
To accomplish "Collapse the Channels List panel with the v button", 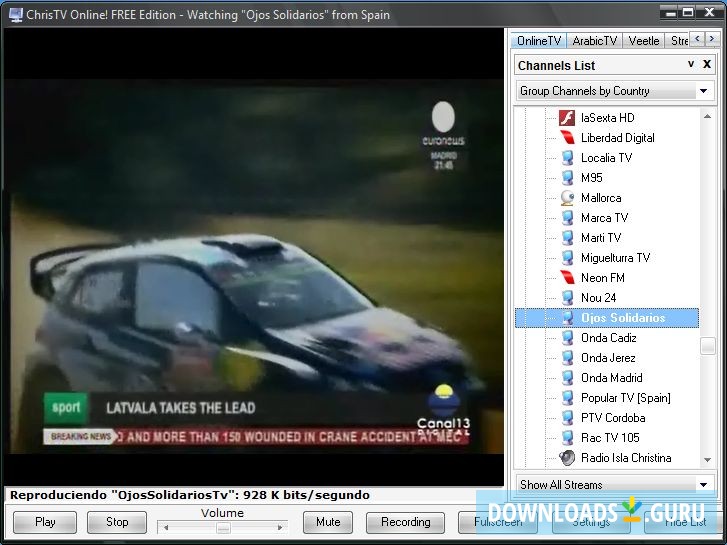I will [x=690, y=65].
